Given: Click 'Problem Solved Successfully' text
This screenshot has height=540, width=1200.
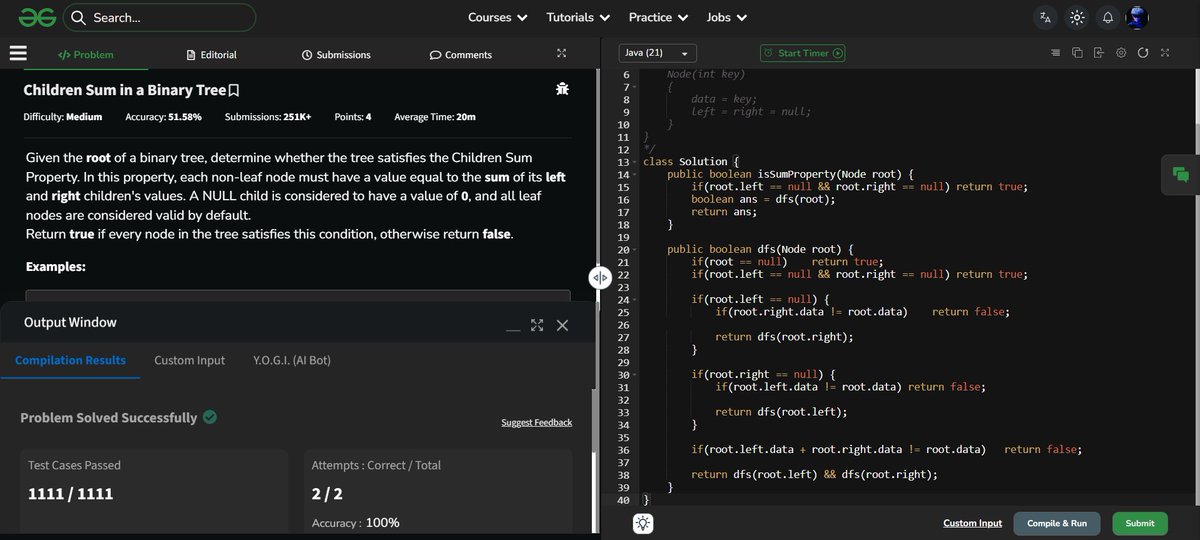Looking at the screenshot, I should tap(109, 418).
